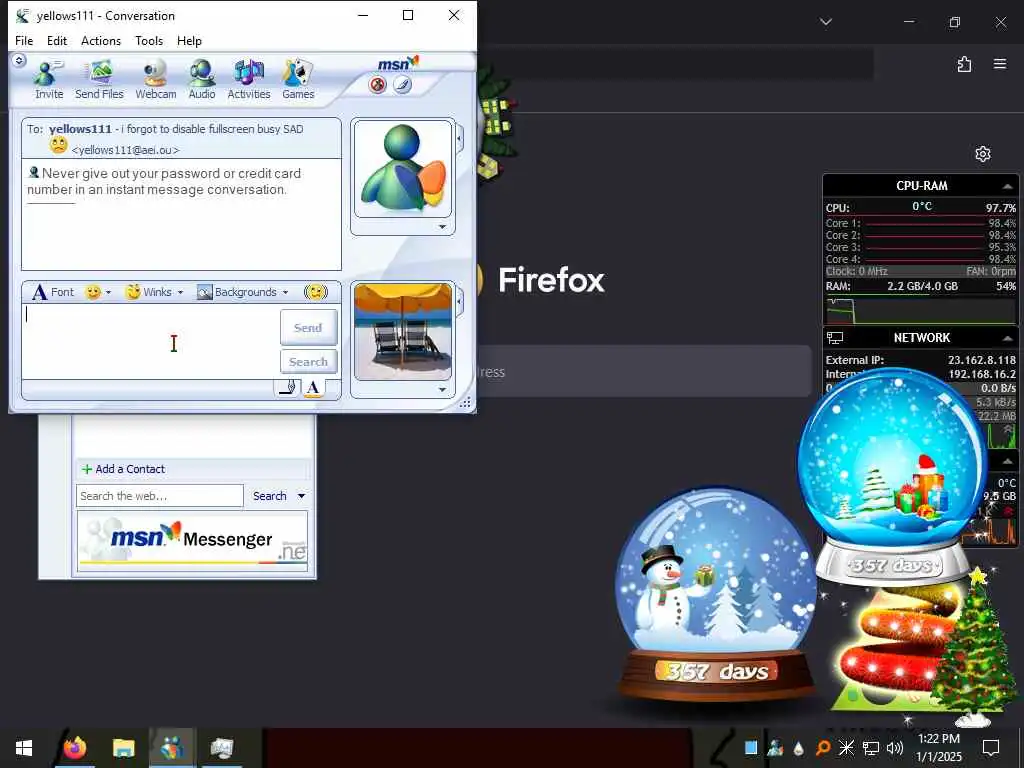
Task: Click my beach umbrella display picture
Action: click(x=403, y=331)
